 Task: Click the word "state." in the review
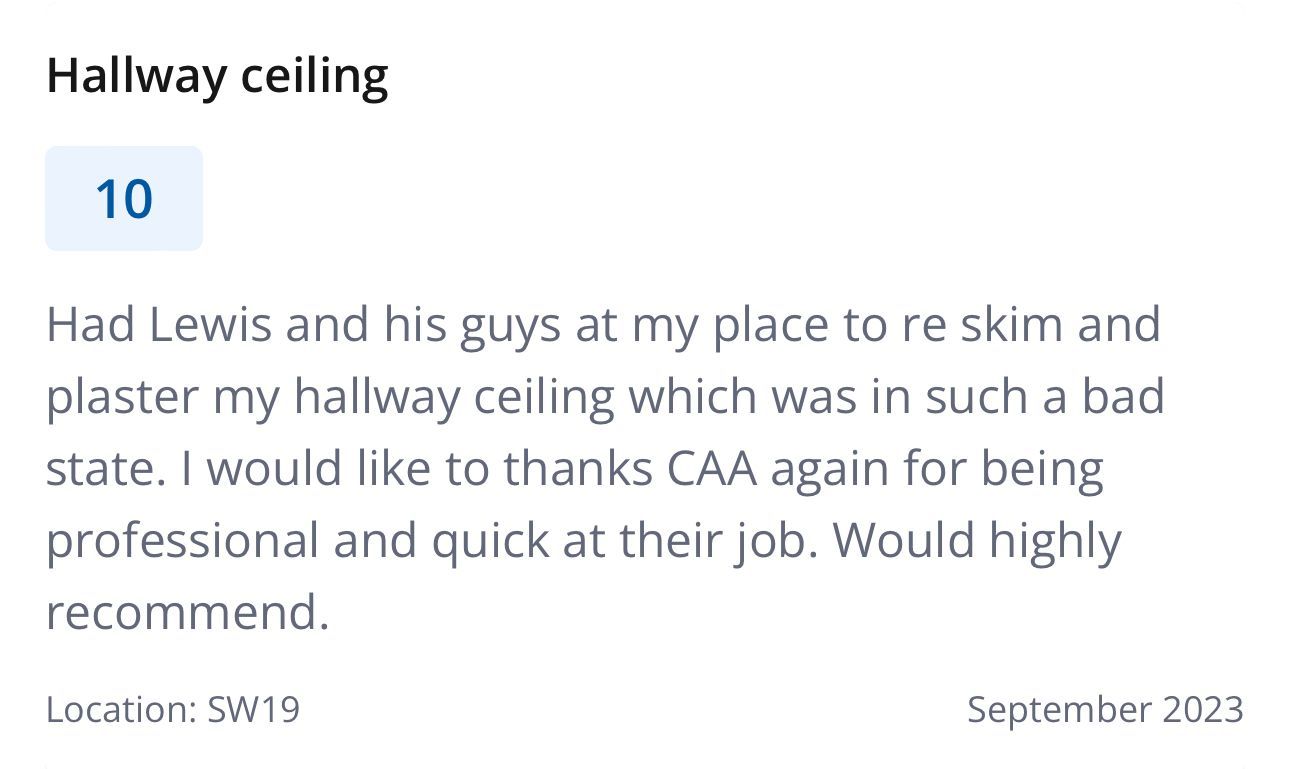coord(105,468)
